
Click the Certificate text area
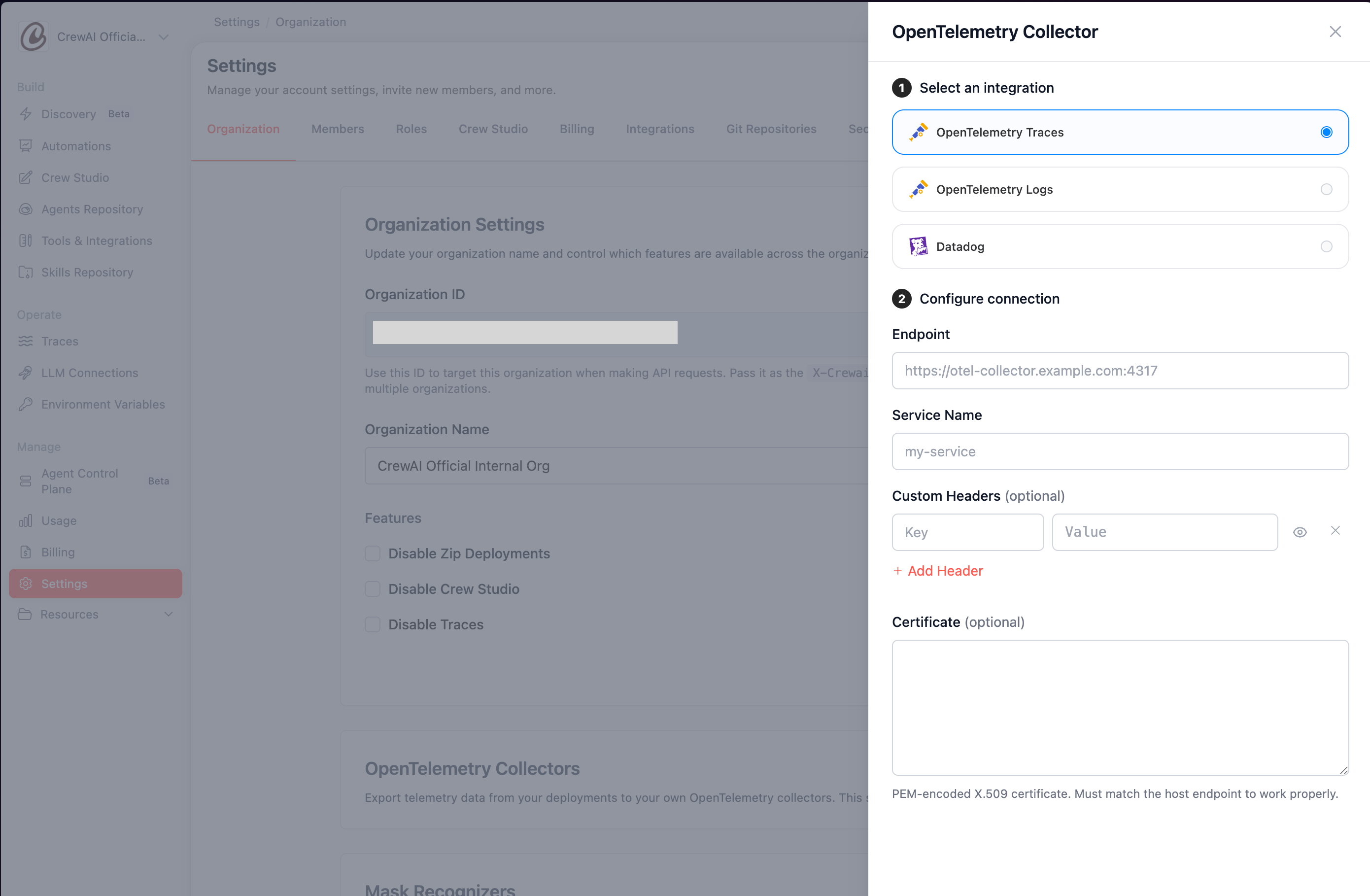point(1120,708)
